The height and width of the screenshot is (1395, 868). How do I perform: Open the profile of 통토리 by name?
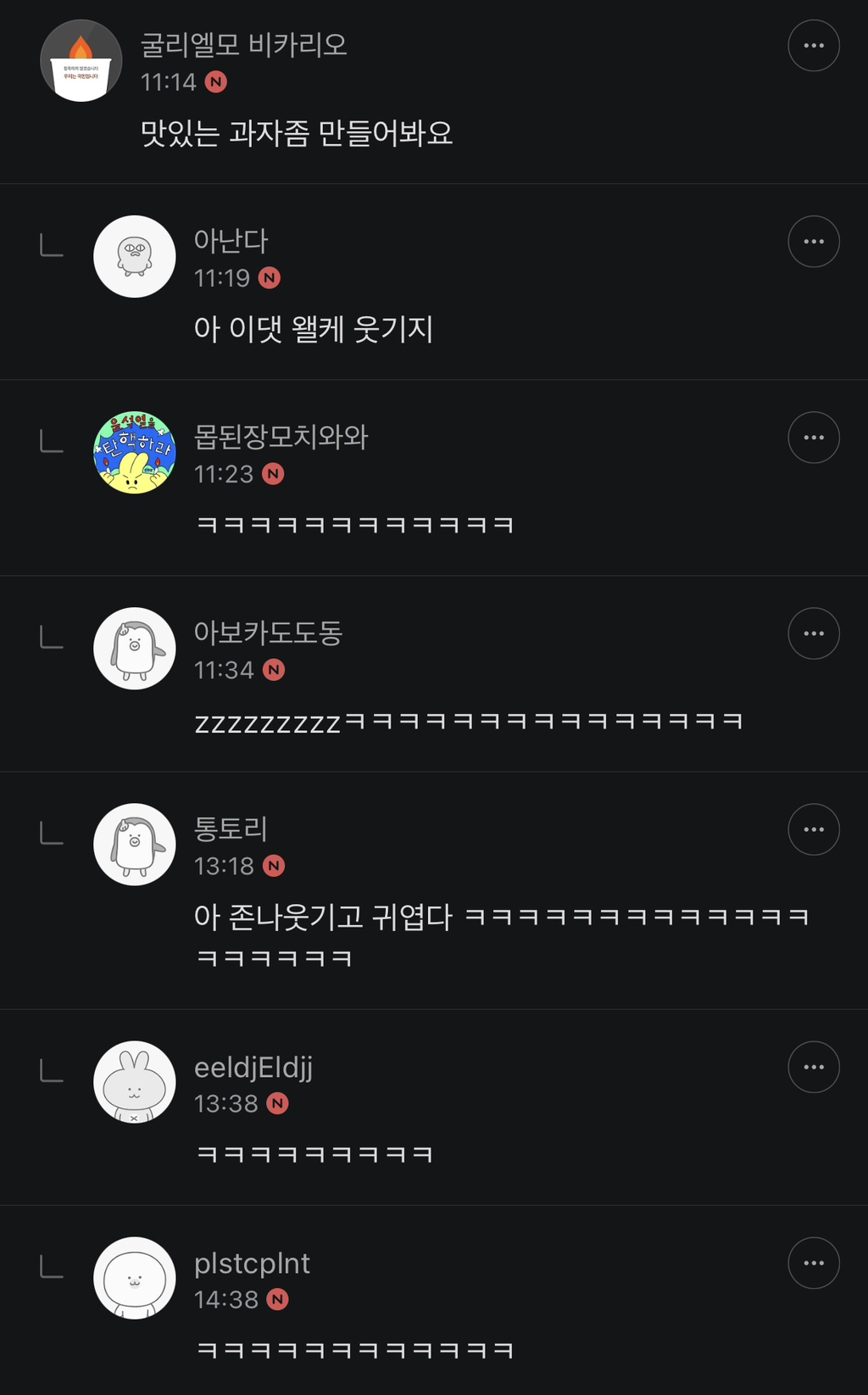[231, 829]
